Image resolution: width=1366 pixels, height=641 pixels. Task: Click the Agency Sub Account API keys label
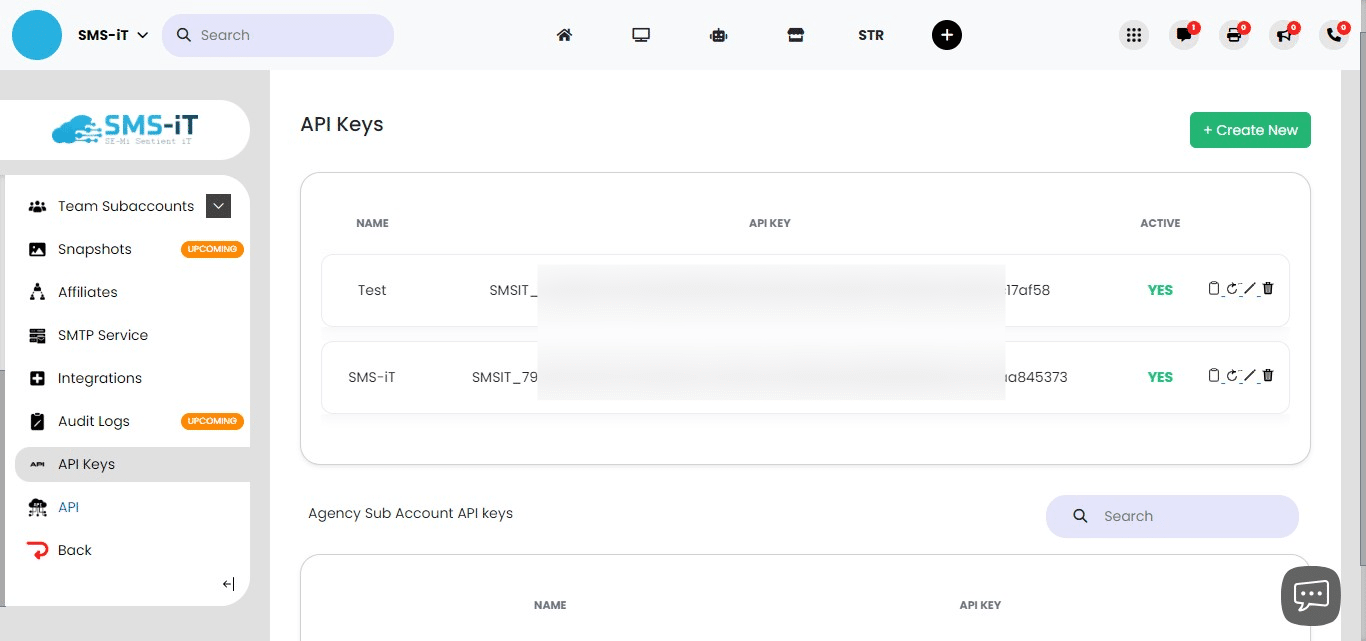click(x=410, y=513)
